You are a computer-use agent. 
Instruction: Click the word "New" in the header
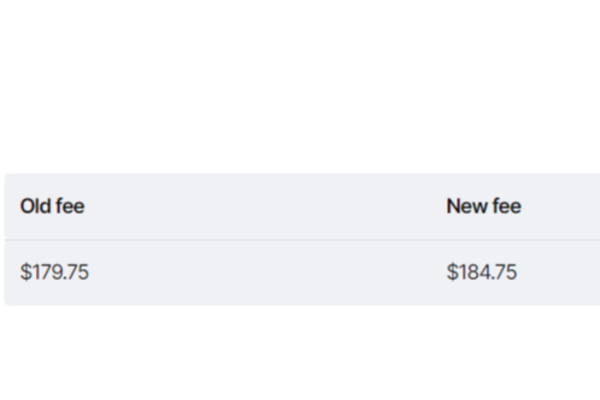tap(465, 207)
